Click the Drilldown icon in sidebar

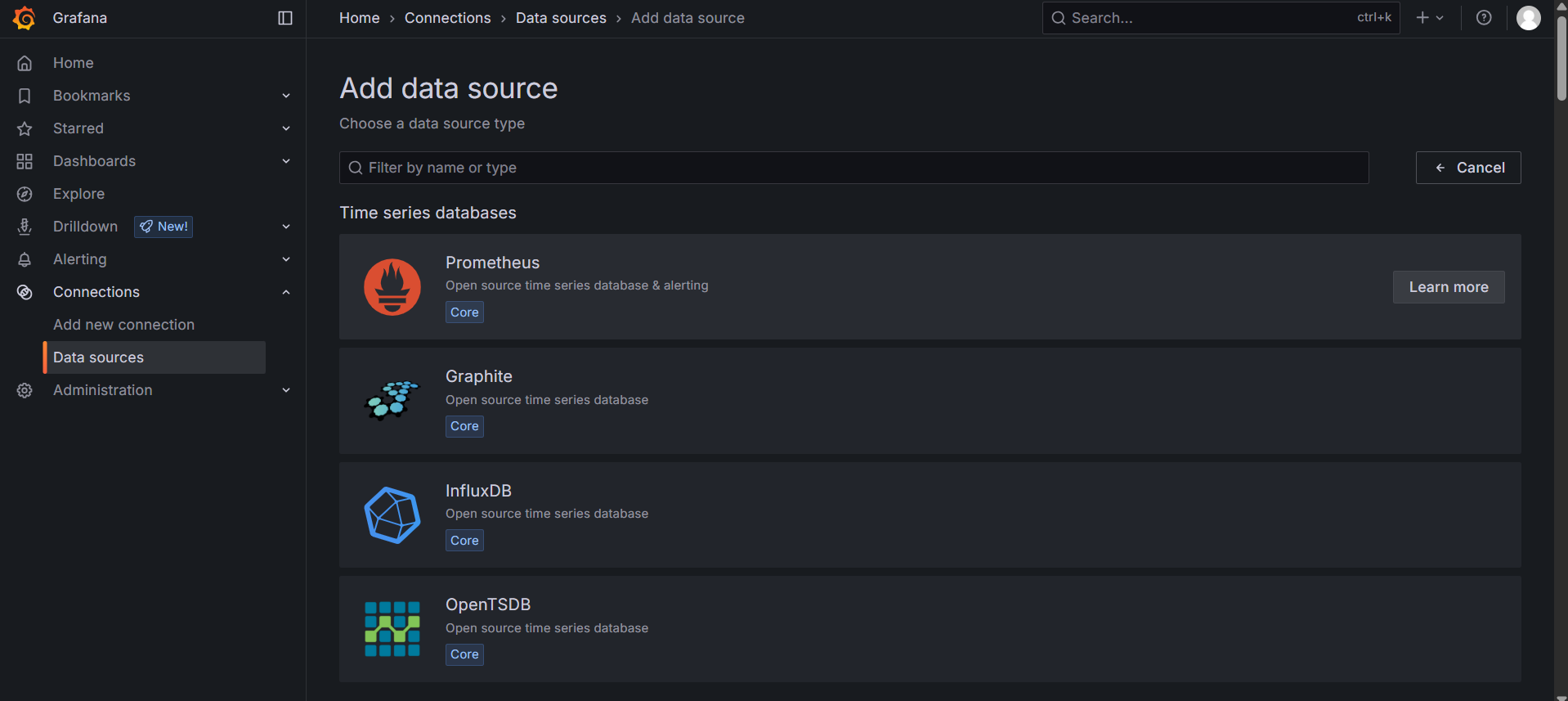pos(25,227)
